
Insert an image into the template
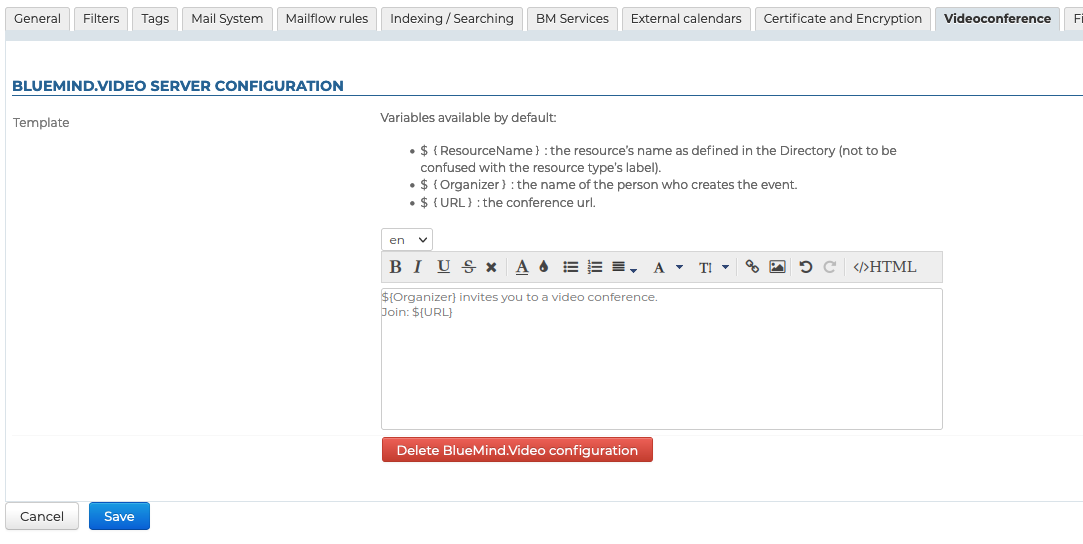(x=777, y=267)
